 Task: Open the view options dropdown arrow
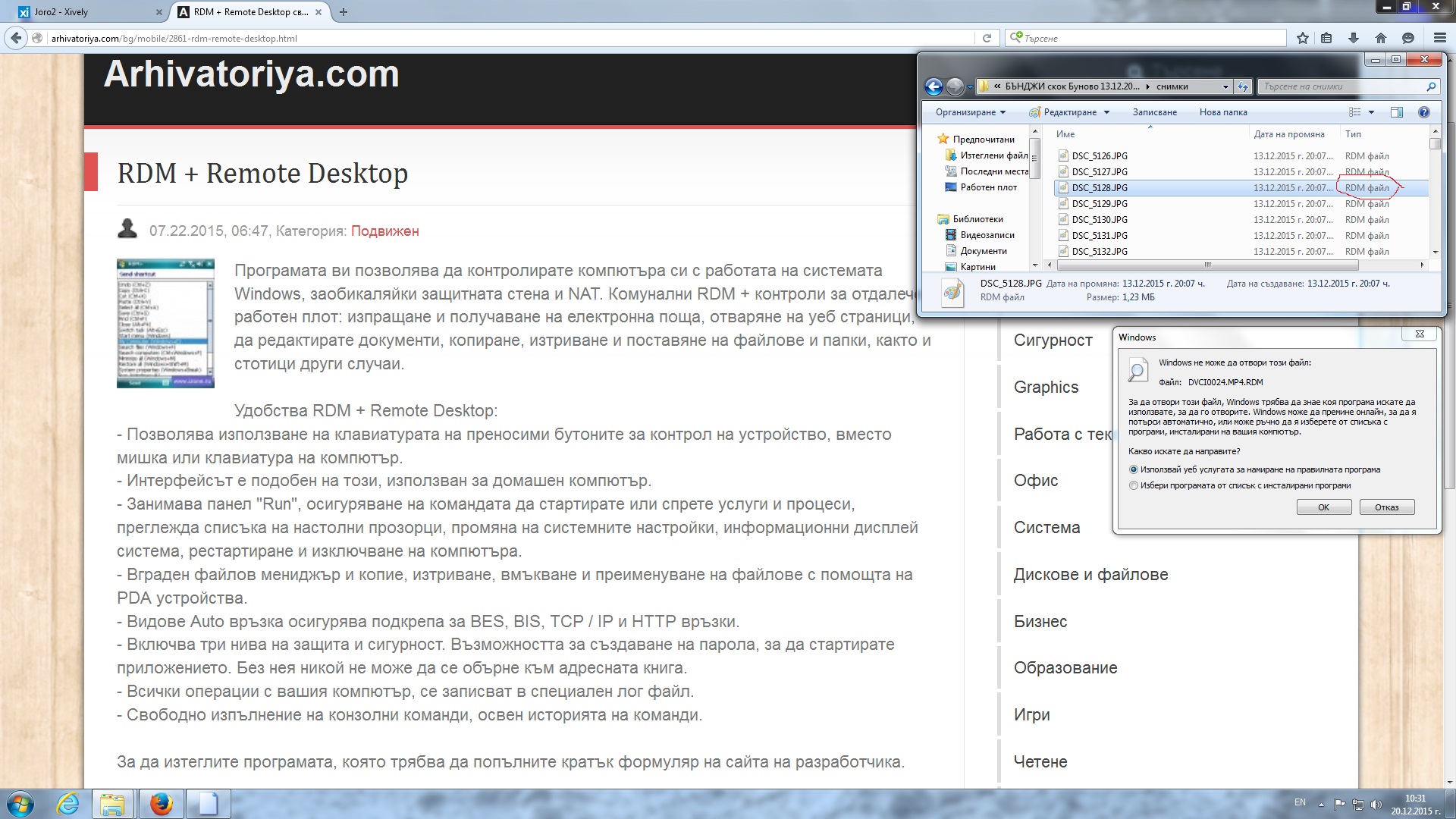pos(1371,112)
